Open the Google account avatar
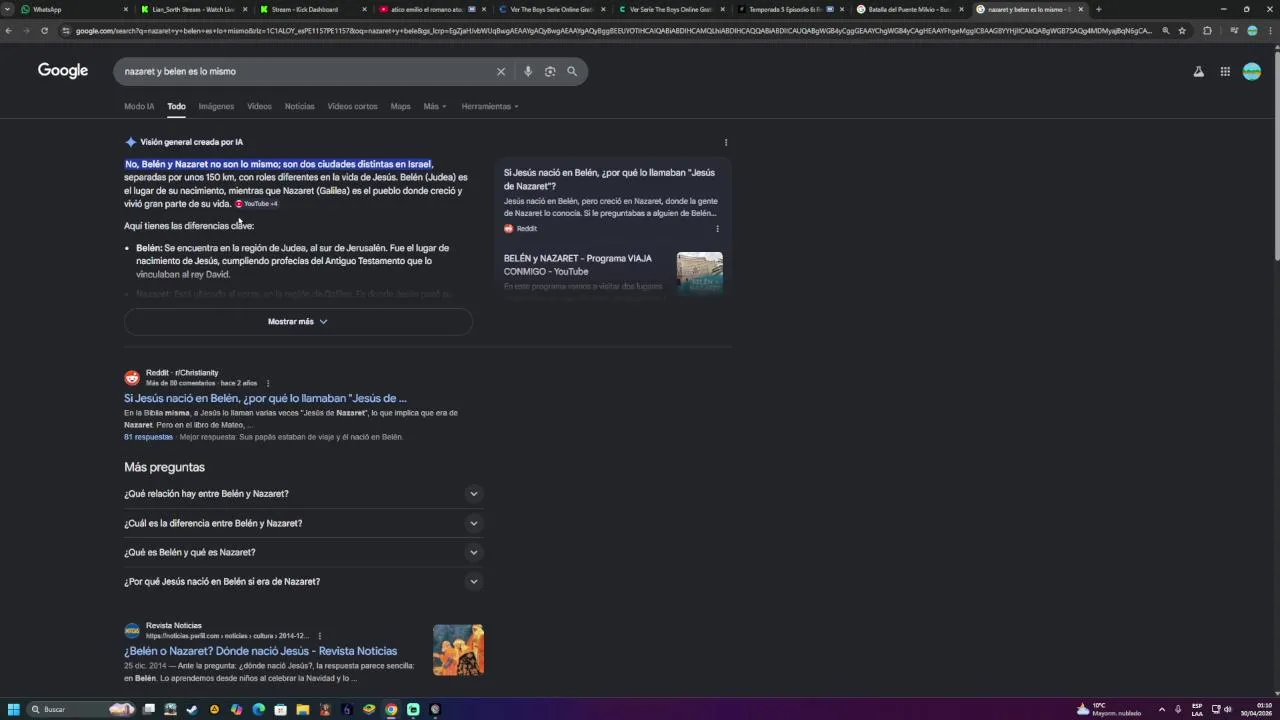 point(1252,71)
